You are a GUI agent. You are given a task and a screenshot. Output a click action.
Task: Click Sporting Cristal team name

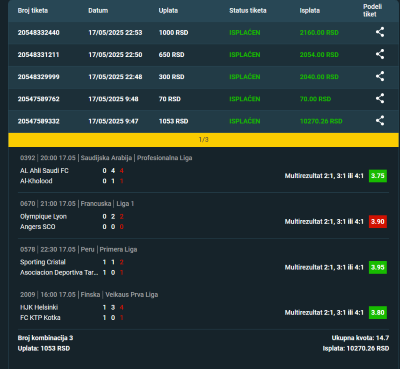[43, 262]
